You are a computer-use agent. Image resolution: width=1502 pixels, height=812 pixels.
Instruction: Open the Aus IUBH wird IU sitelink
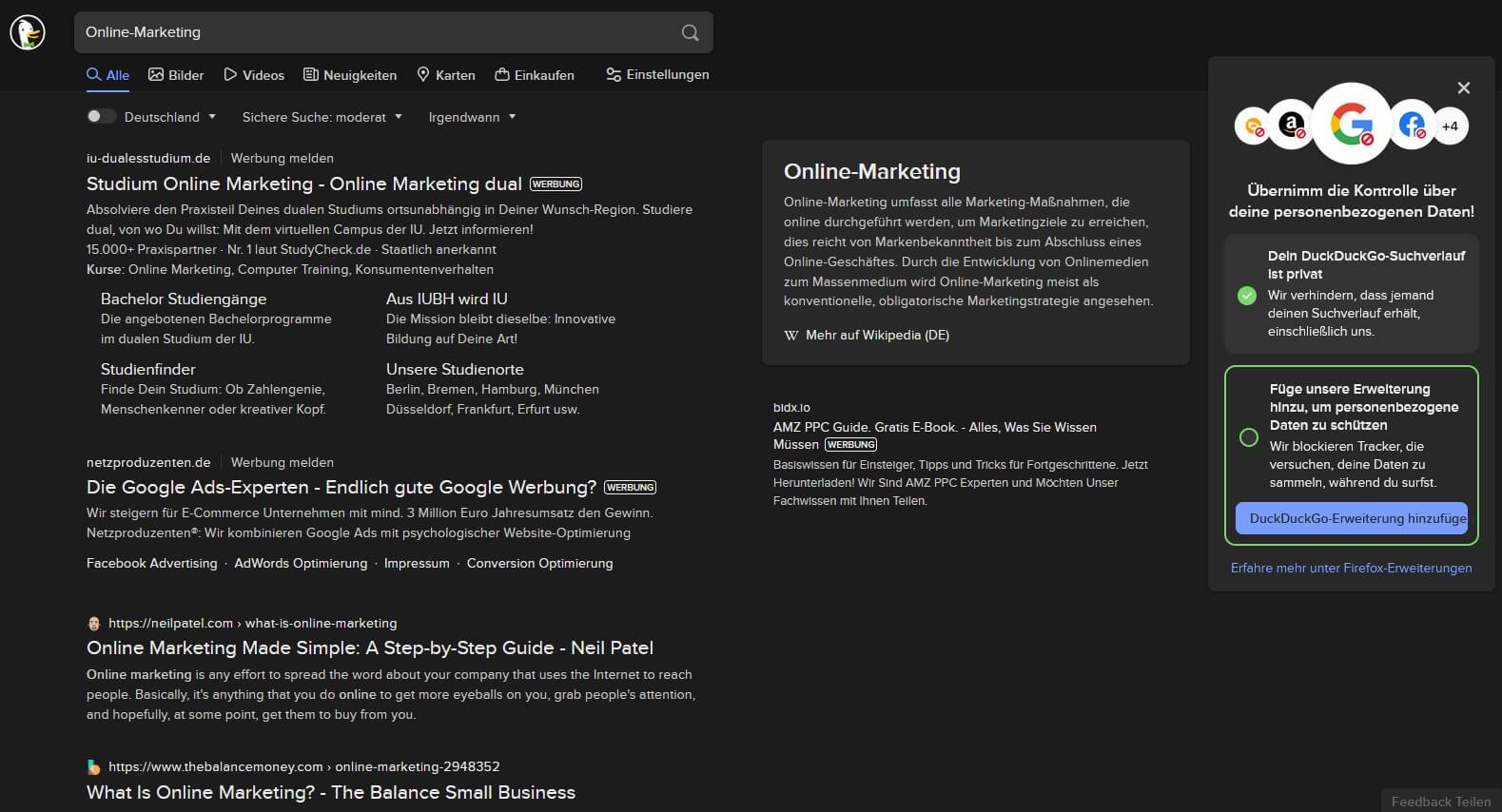(x=447, y=299)
